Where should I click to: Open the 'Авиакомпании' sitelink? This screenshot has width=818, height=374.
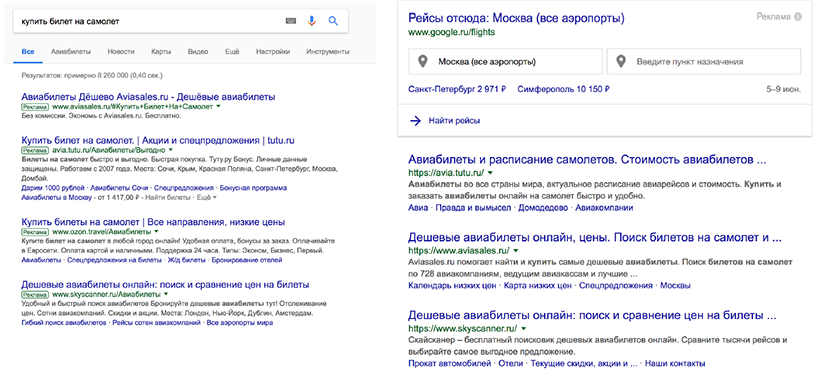604,208
